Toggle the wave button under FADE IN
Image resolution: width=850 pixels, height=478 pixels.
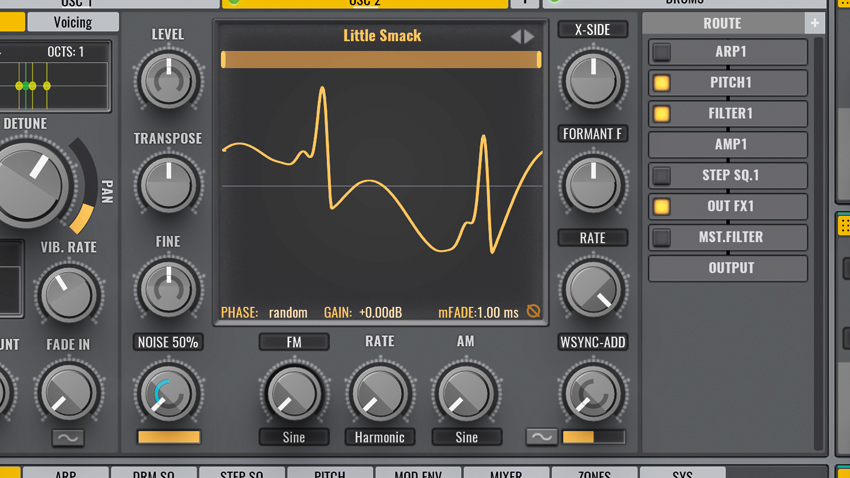point(68,437)
